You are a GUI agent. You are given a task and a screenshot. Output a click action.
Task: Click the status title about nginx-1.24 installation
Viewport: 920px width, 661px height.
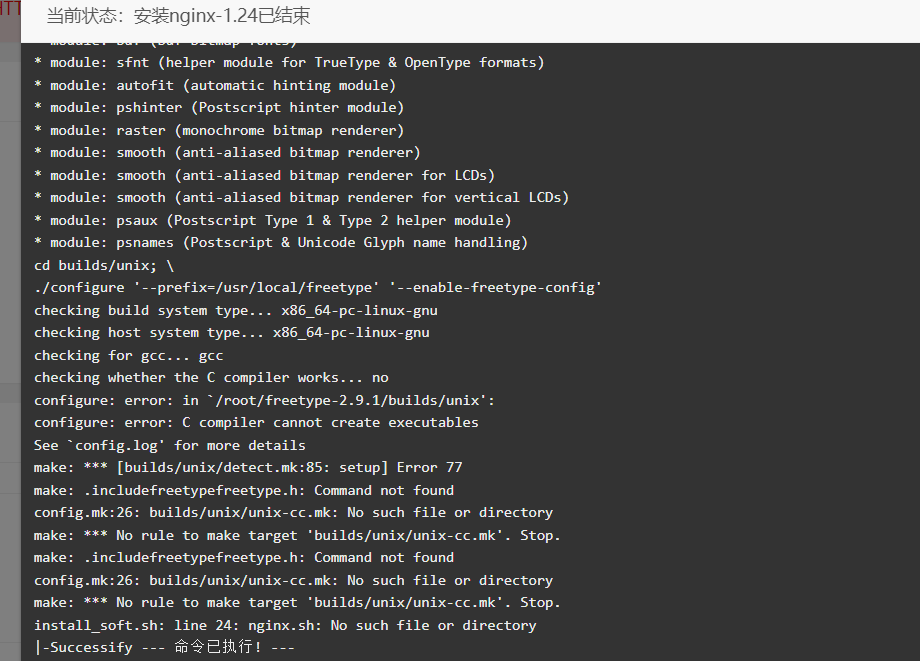click(x=178, y=16)
